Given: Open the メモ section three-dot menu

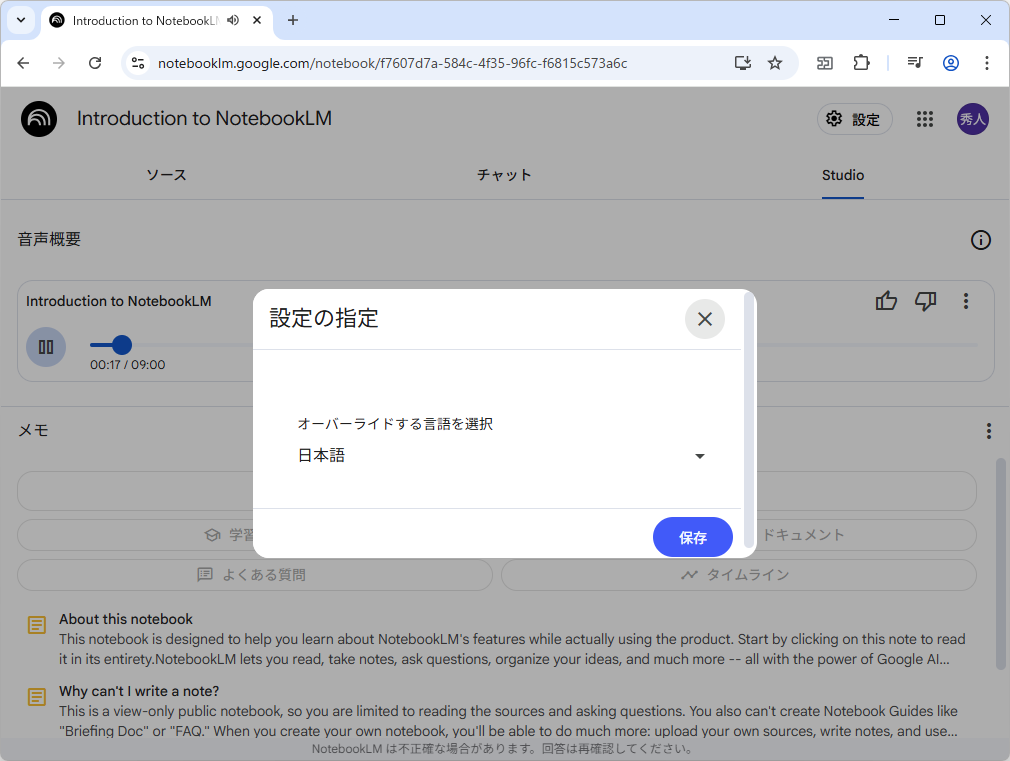Looking at the screenshot, I should 988,430.
